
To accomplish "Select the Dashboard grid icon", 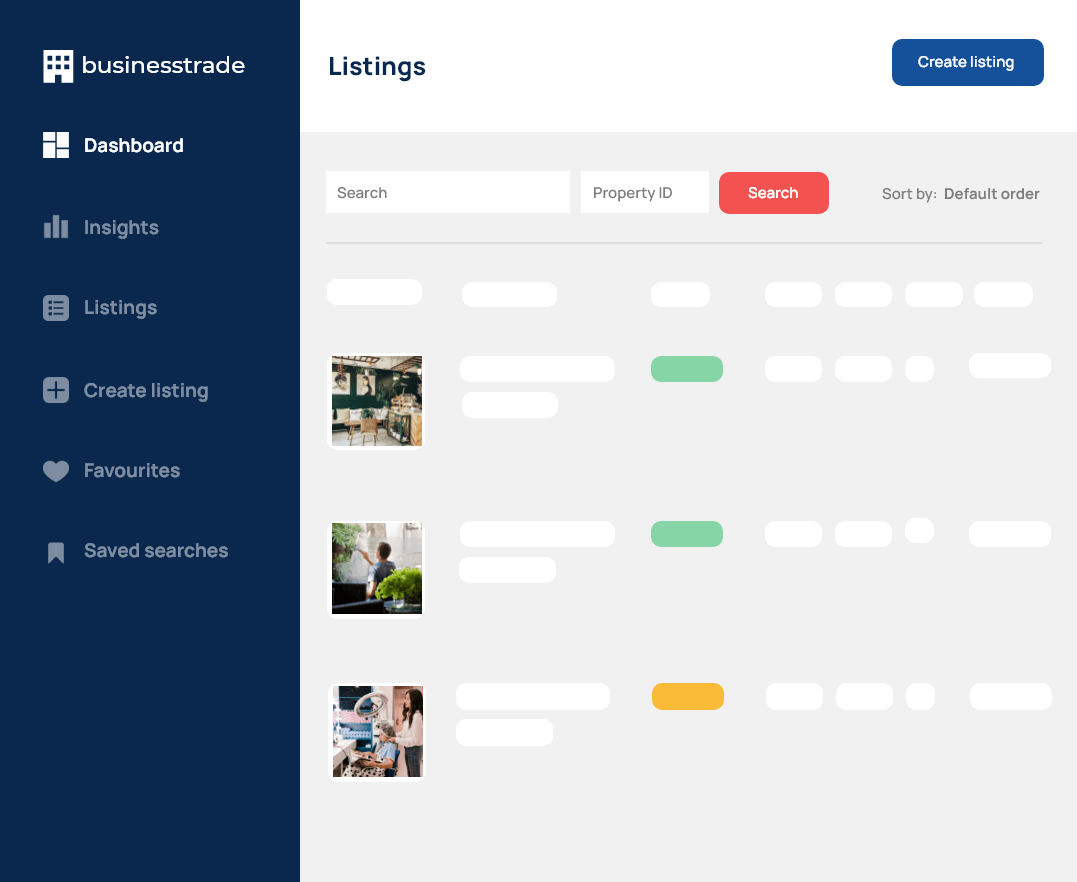I will pyautogui.click(x=56, y=145).
